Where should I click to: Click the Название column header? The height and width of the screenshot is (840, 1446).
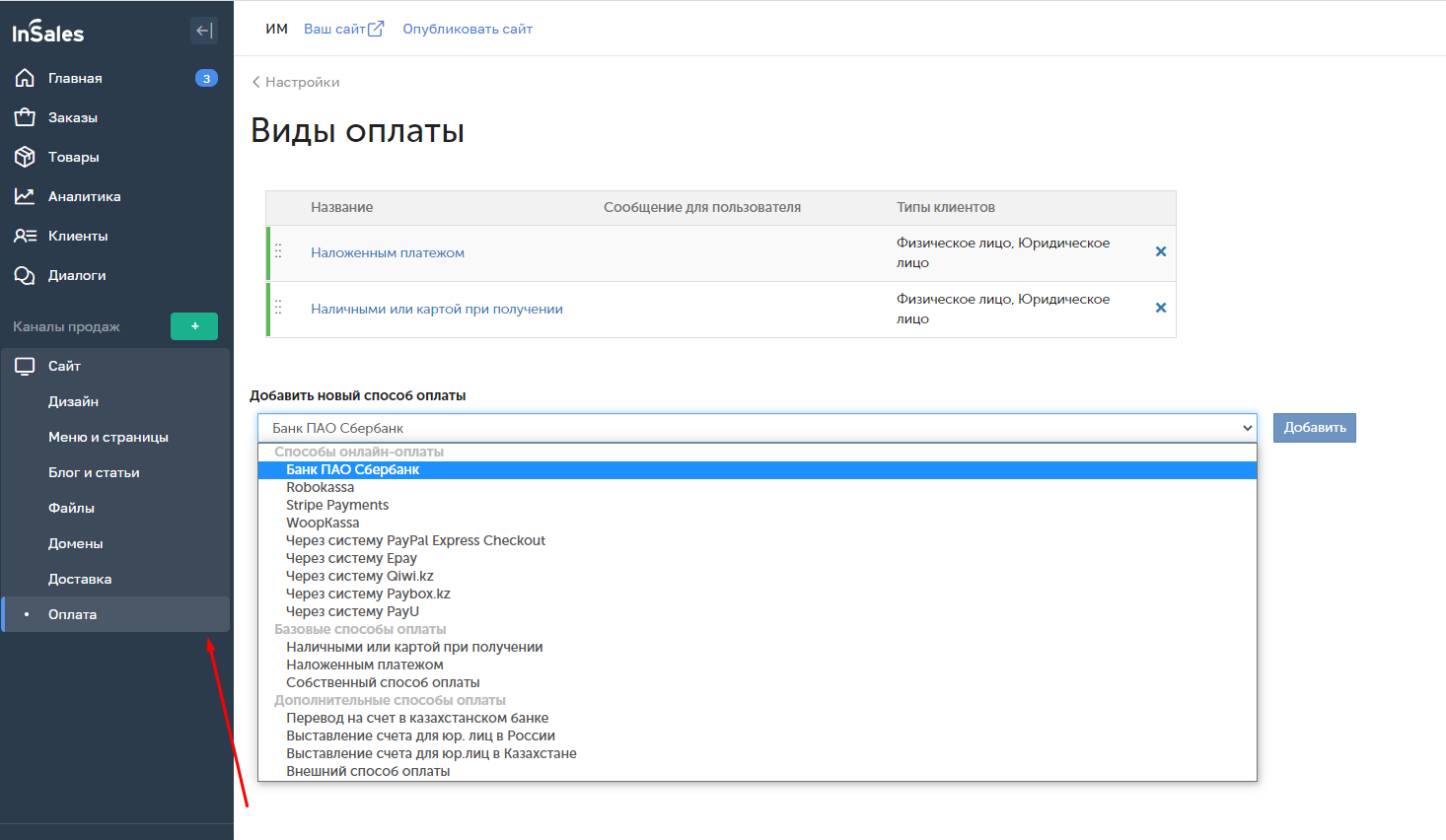342,207
